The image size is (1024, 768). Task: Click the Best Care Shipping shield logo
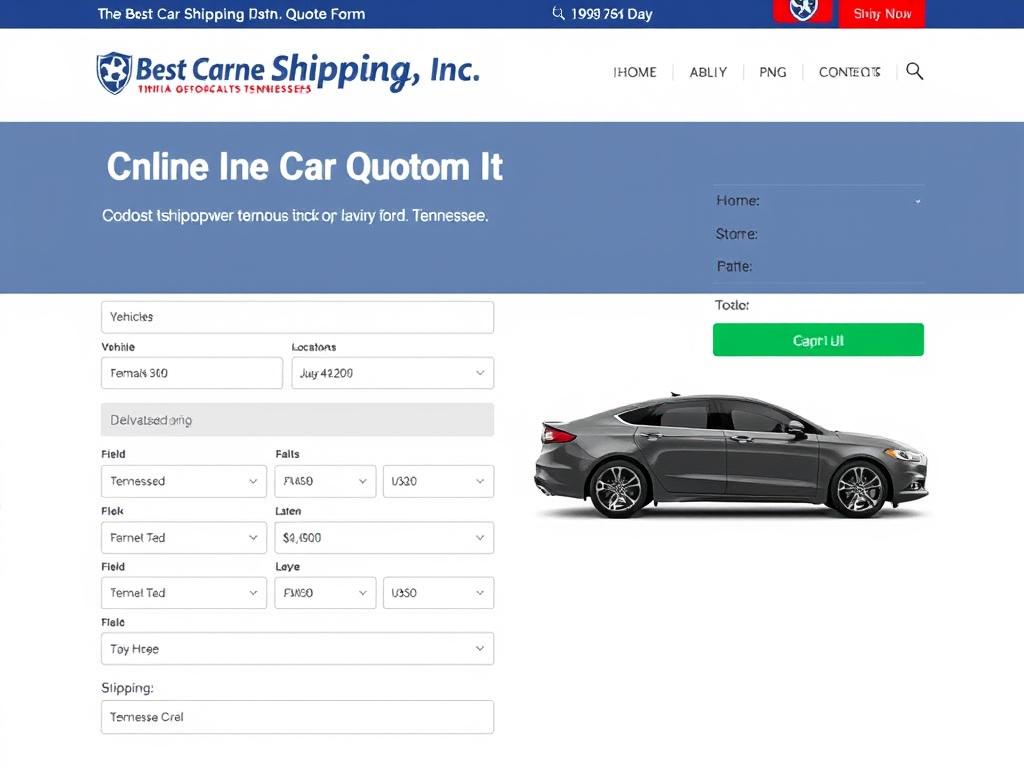coord(113,72)
